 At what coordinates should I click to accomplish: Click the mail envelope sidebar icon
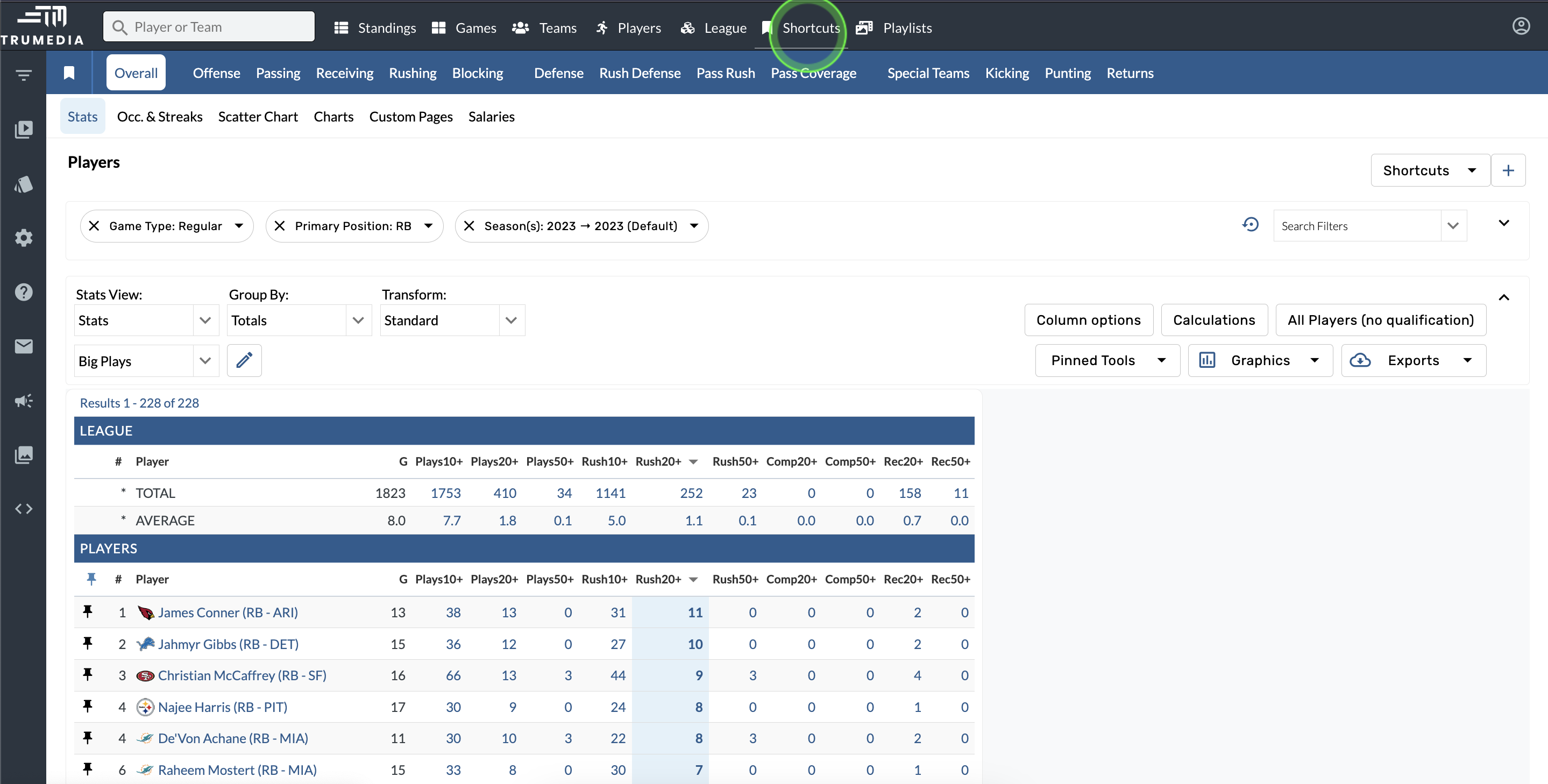[x=24, y=346]
